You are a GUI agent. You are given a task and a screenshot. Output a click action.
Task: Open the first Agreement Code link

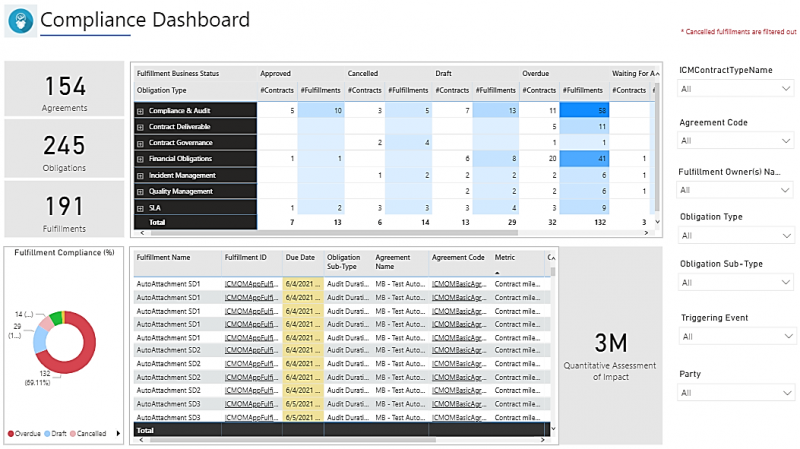tap(459, 284)
